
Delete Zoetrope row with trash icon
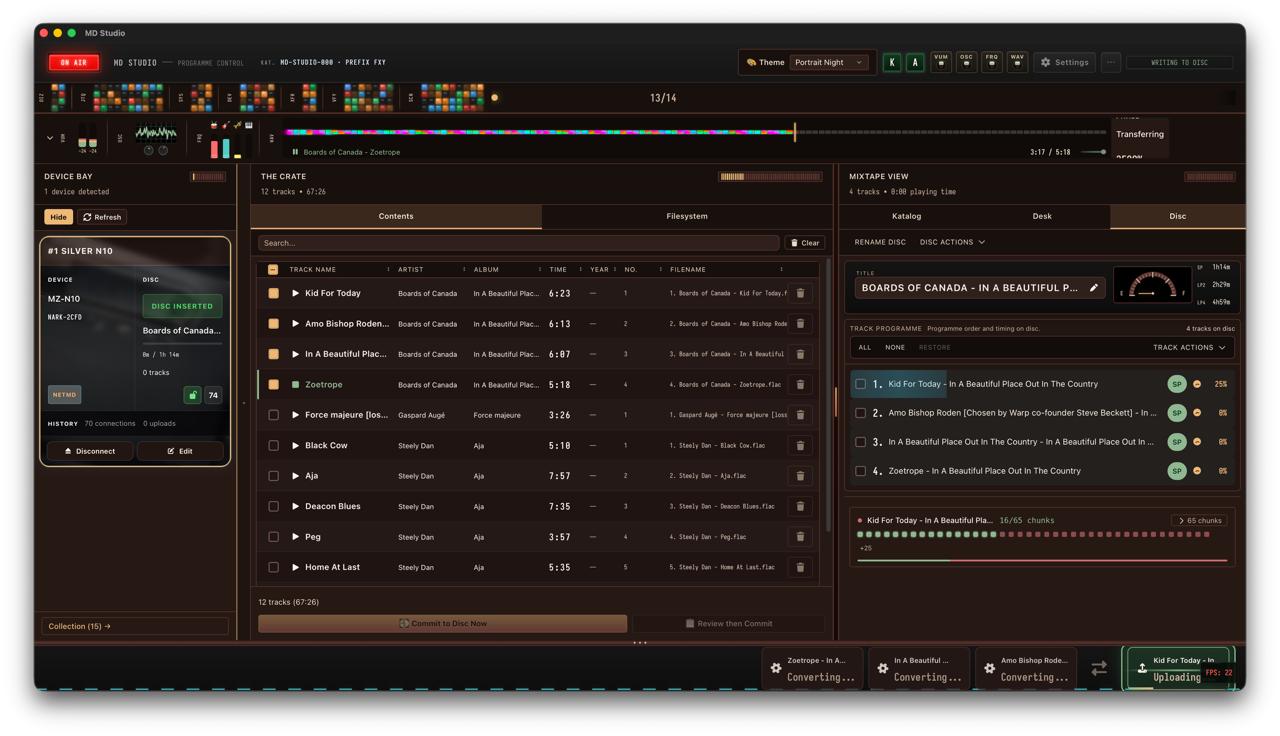800,385
